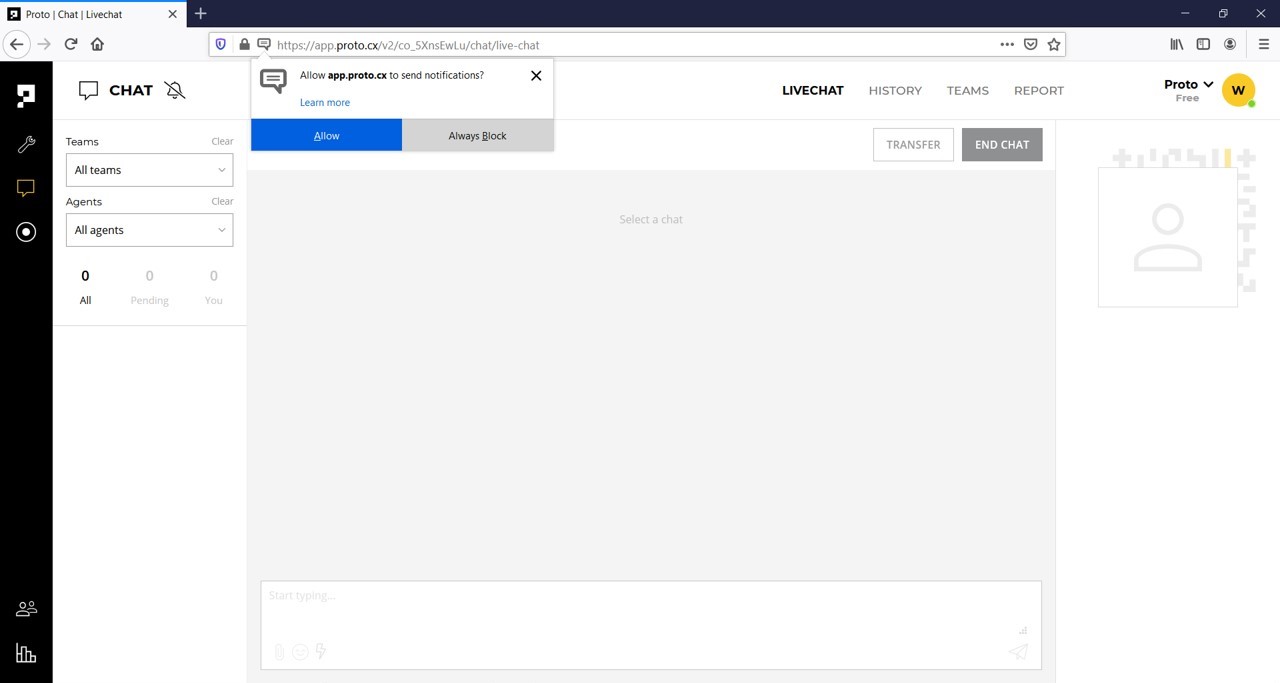The height and width of the screenshot is (683, 1280).
Task: Go to the browser home page icon
Action: pyautogui.click(x=97, y=44)
